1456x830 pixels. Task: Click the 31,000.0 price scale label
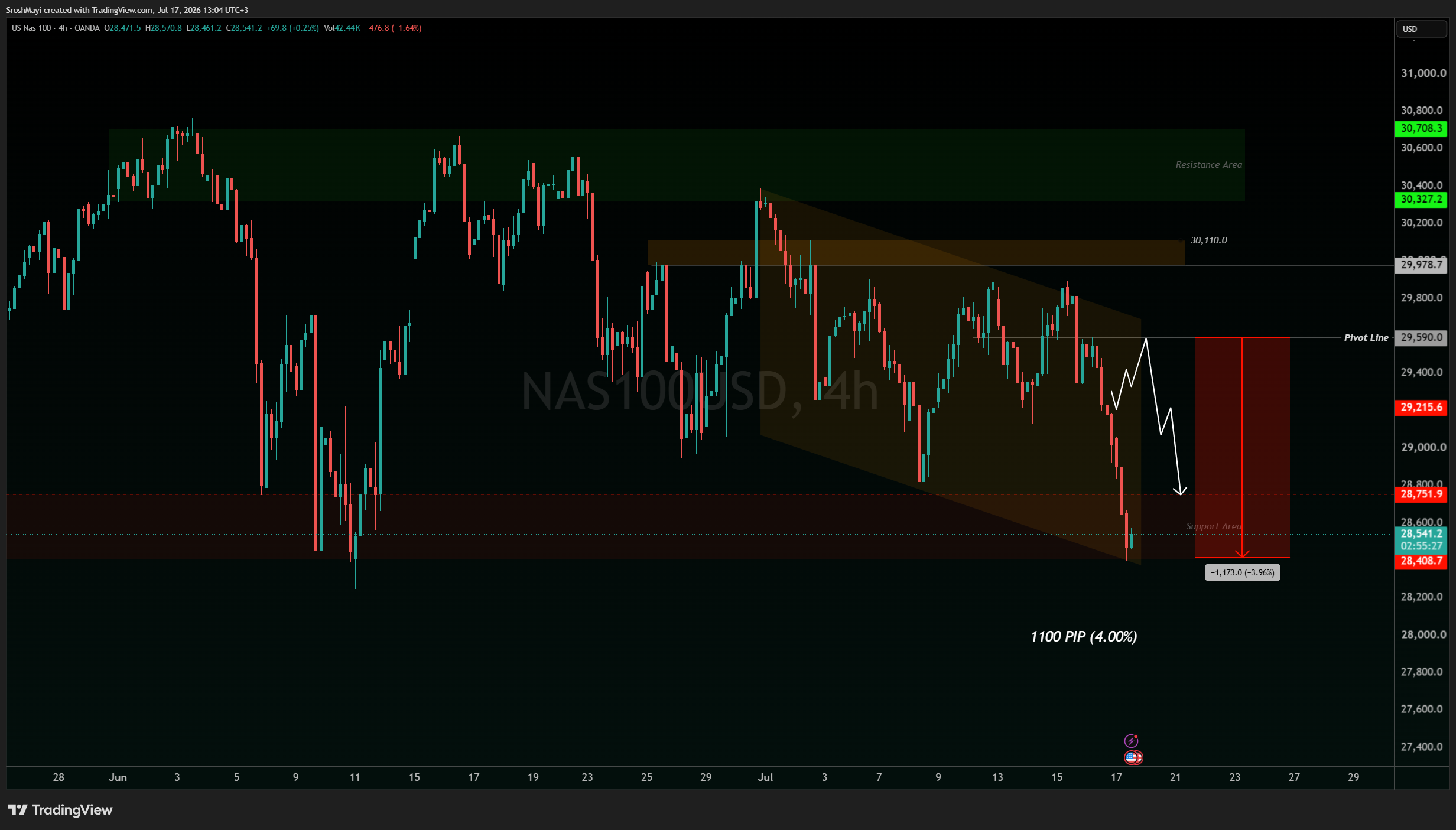pyautogui.click(x=1423, y=73)
